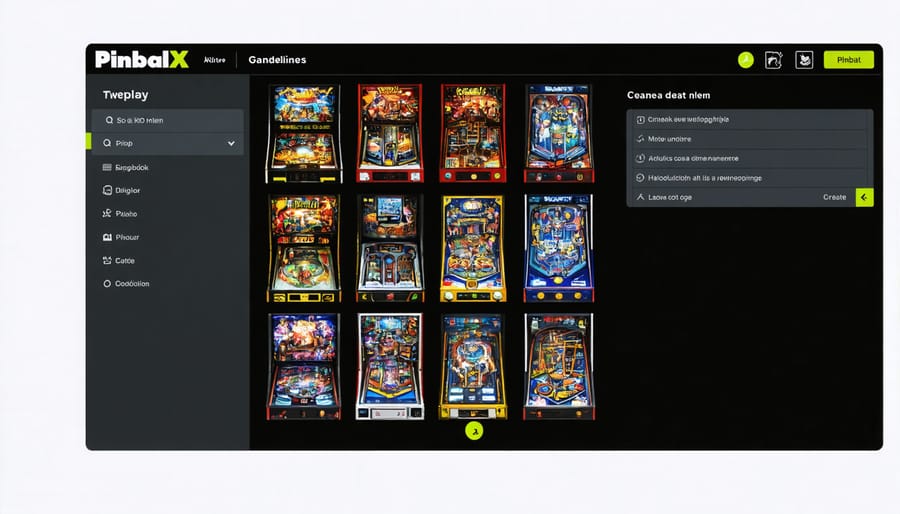Open the middle-row bright yellow cabinet table
This screenshot has height=514, width=900.
(473, 248)
